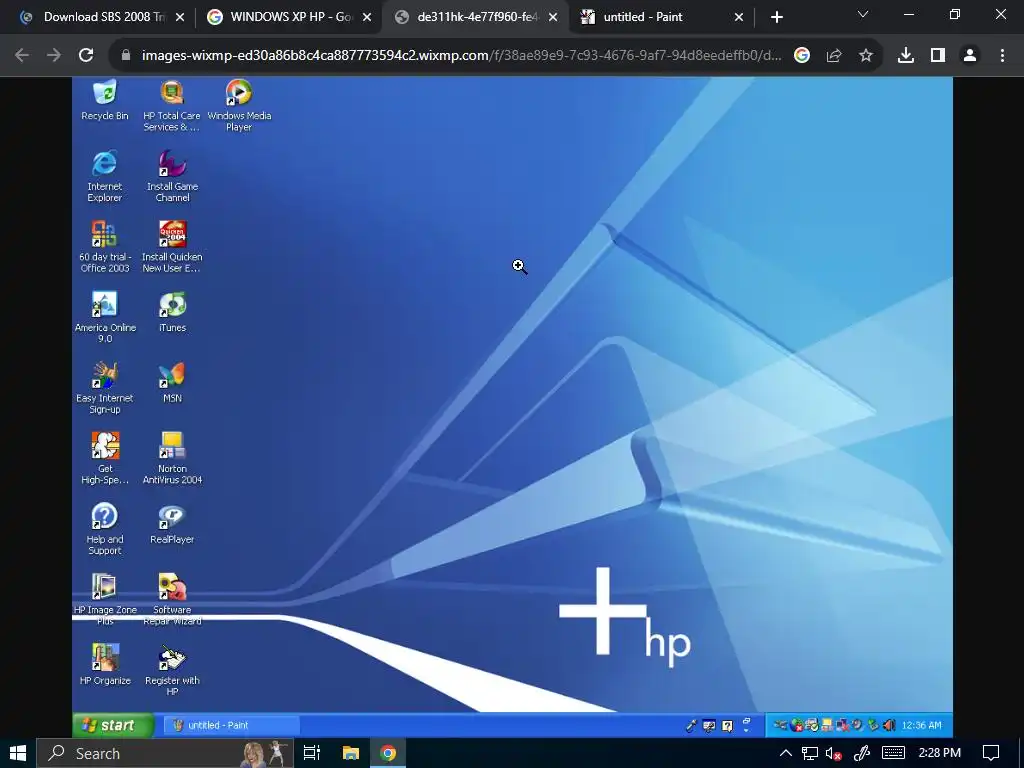Expand the tab search chevron

(863, 14)
